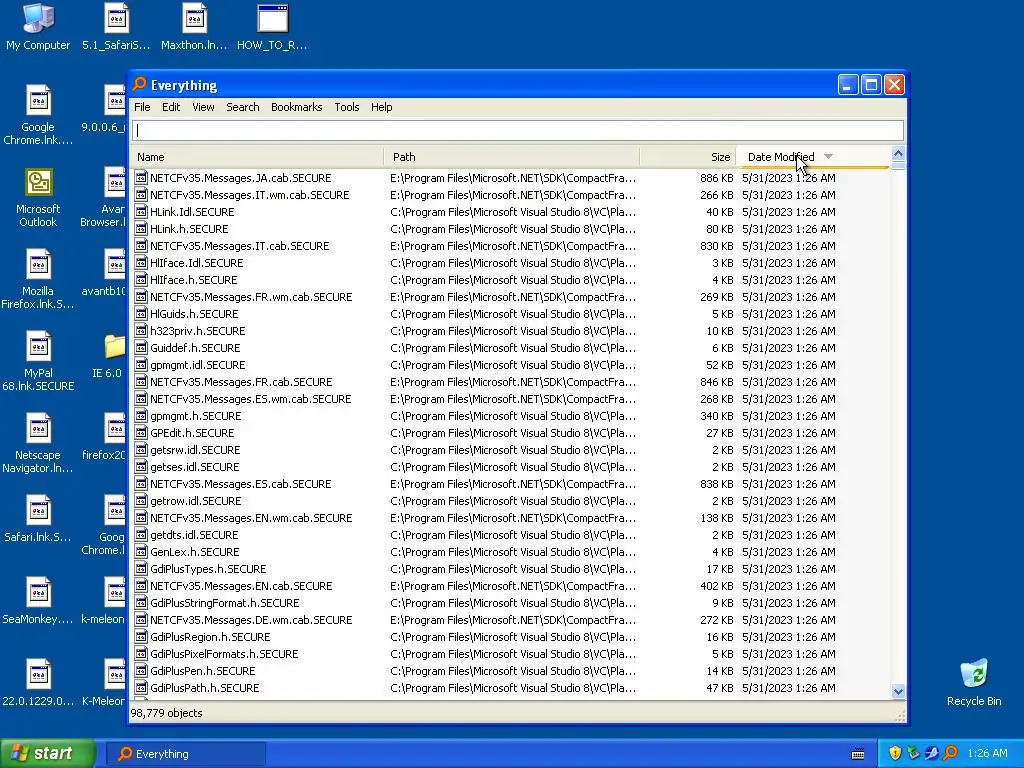Select file icon of getsrw.idl.SECURE
The image size is (1024, 768).
pos(140,449)
